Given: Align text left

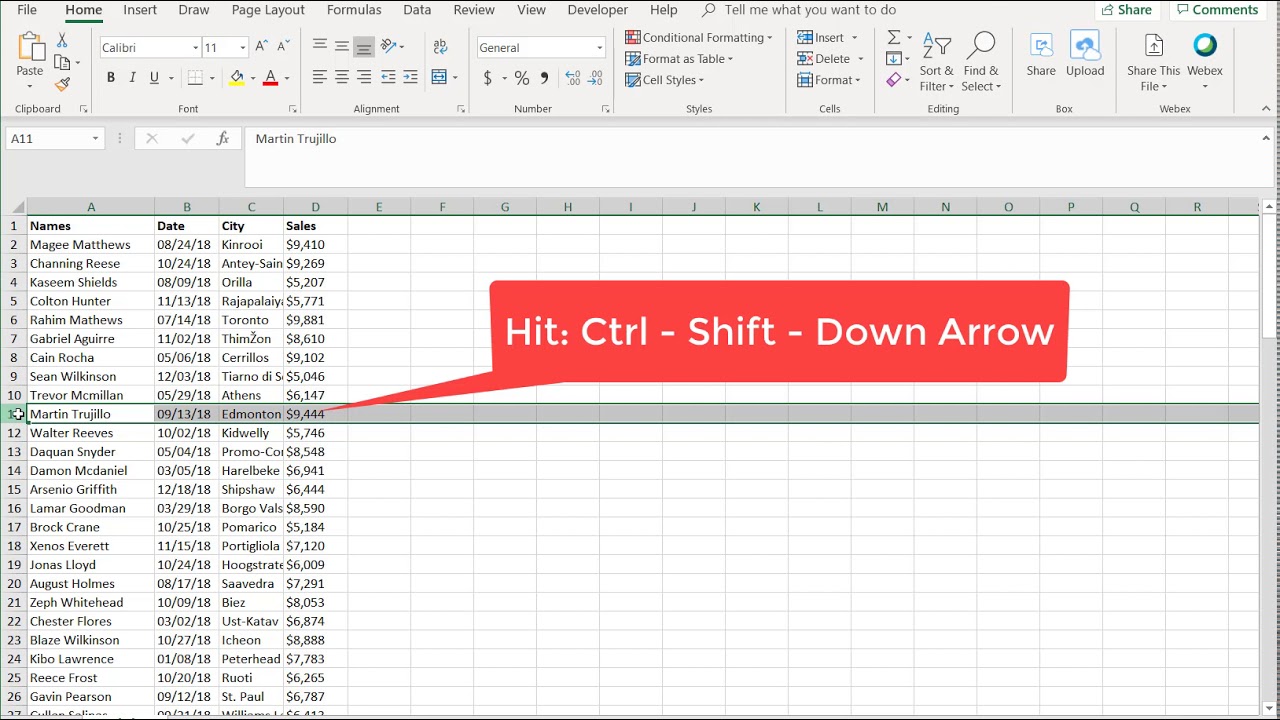Looking at the screenshot, I should [320, 78].
